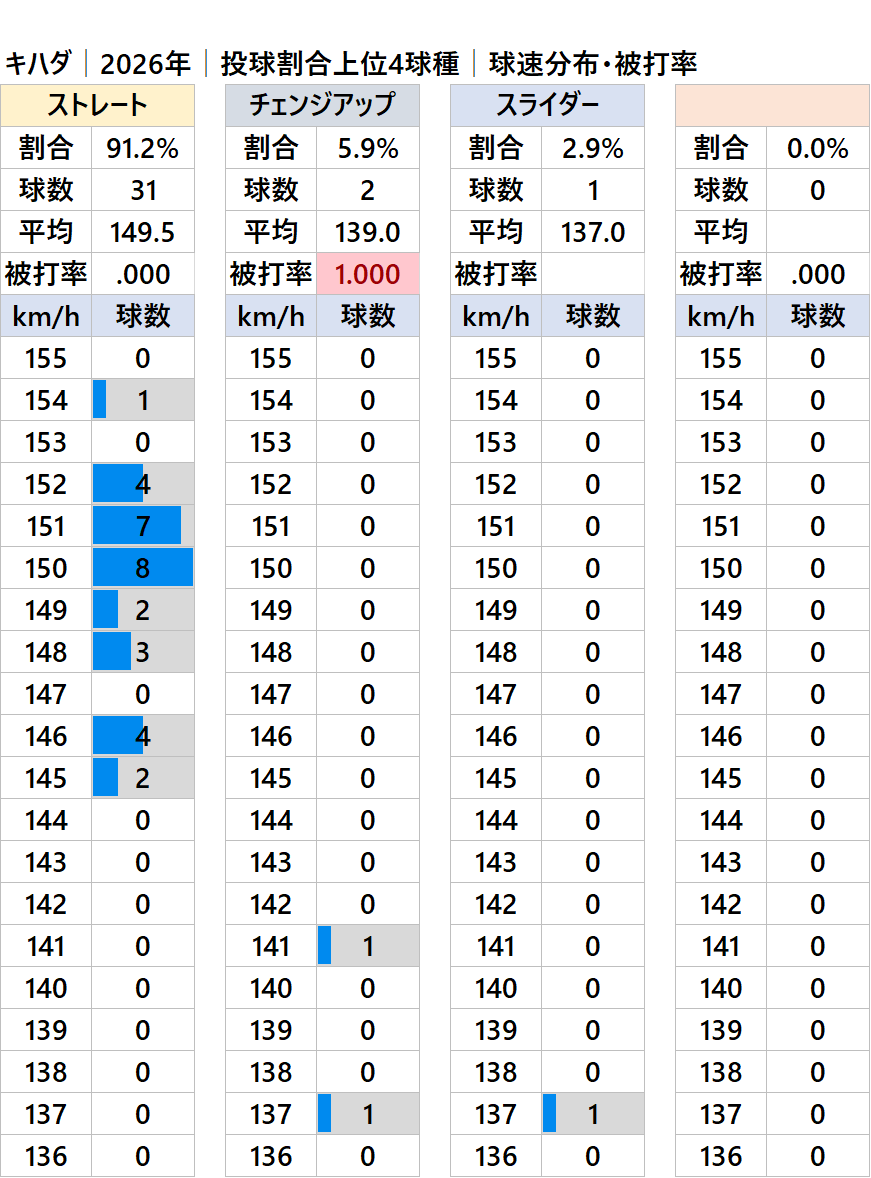Click the スライダー 2.9% ratio cell
Image resolution: width=871 pixels, height=1178 pixels.
click(592, 149)
